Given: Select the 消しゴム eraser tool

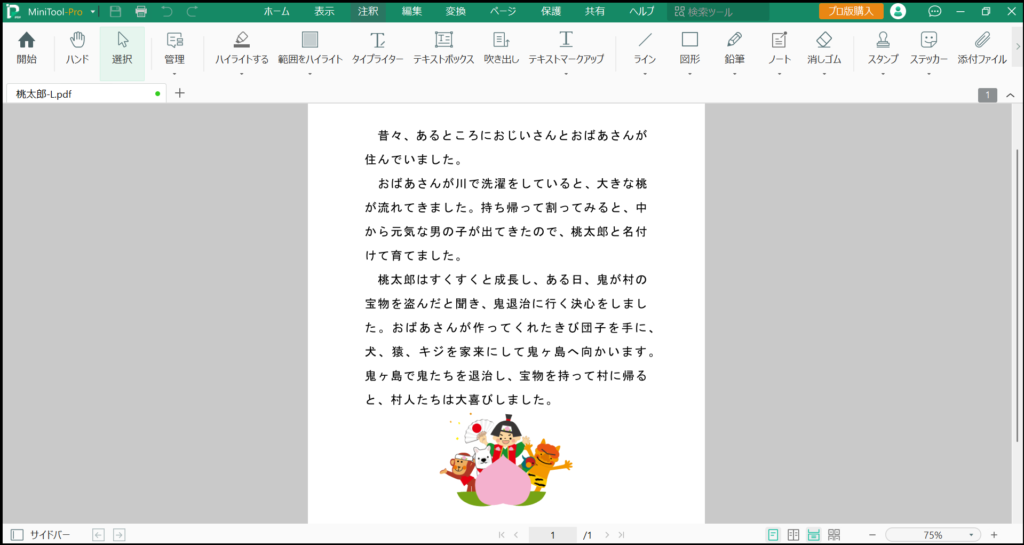Looking at the screenshot, I should [824, 49].
